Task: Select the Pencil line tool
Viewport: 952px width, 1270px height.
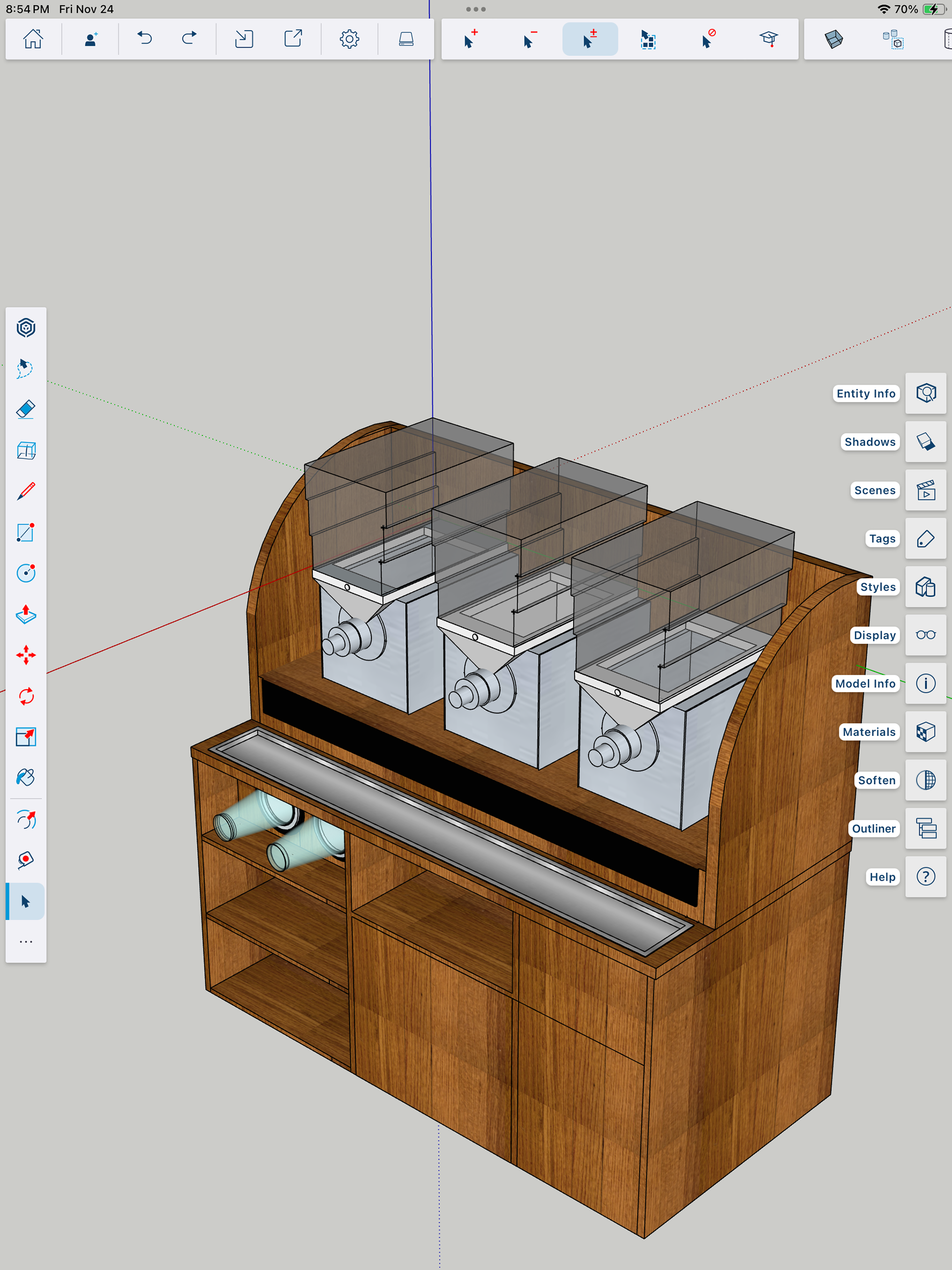Action: (x=26, y=491)
